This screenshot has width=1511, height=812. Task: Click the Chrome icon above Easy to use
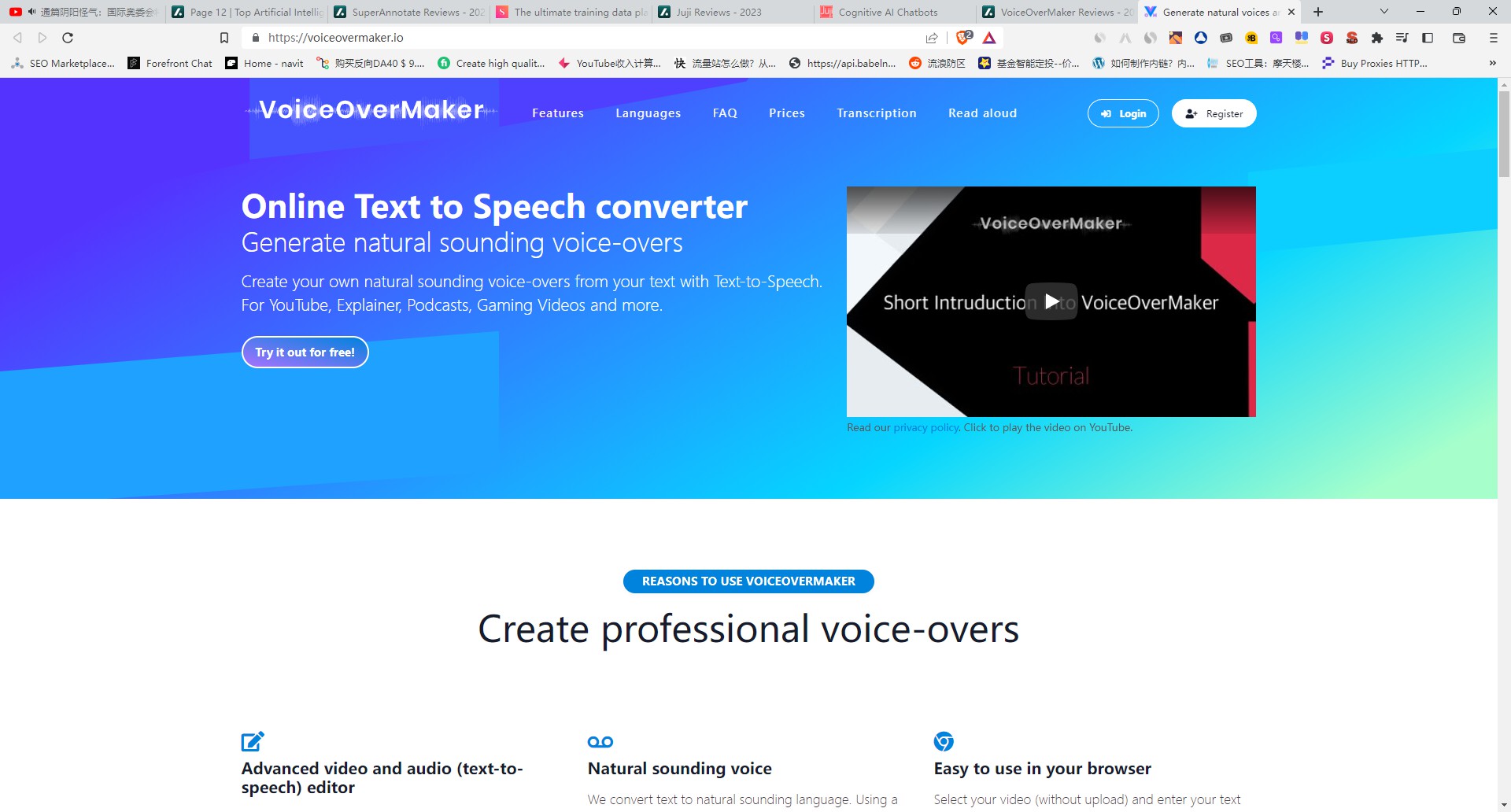(x=944, y=741)
